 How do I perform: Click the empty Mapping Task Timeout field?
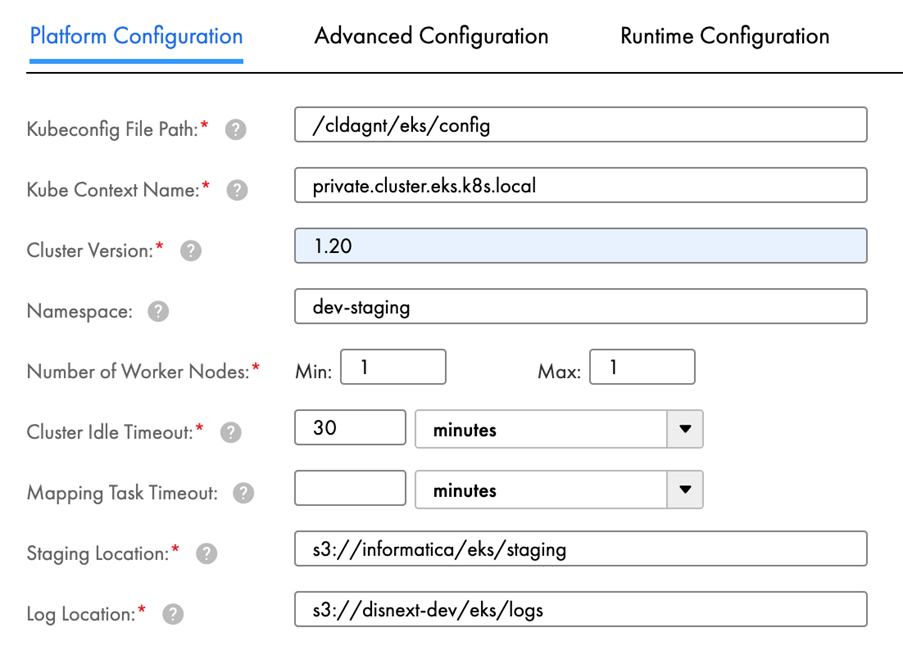click(350, 489)
